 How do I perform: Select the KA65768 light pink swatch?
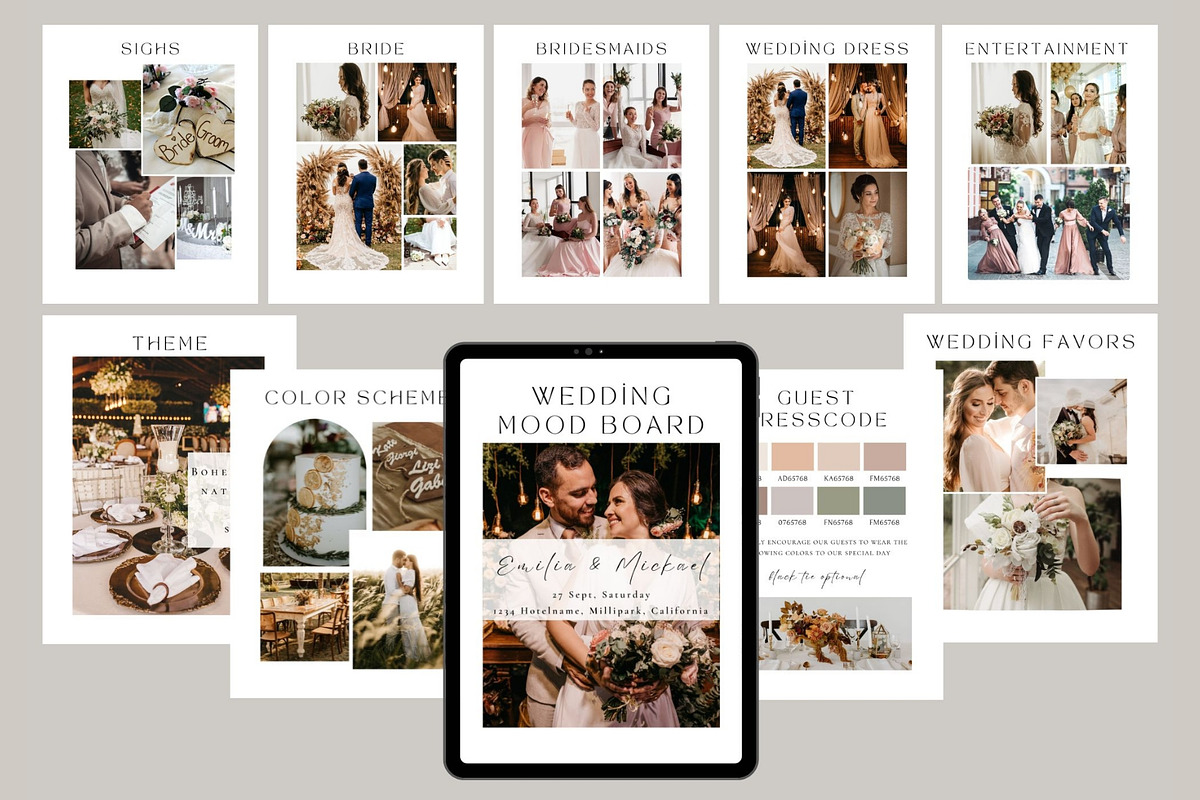pyautogui.click(x=838, y=456)
